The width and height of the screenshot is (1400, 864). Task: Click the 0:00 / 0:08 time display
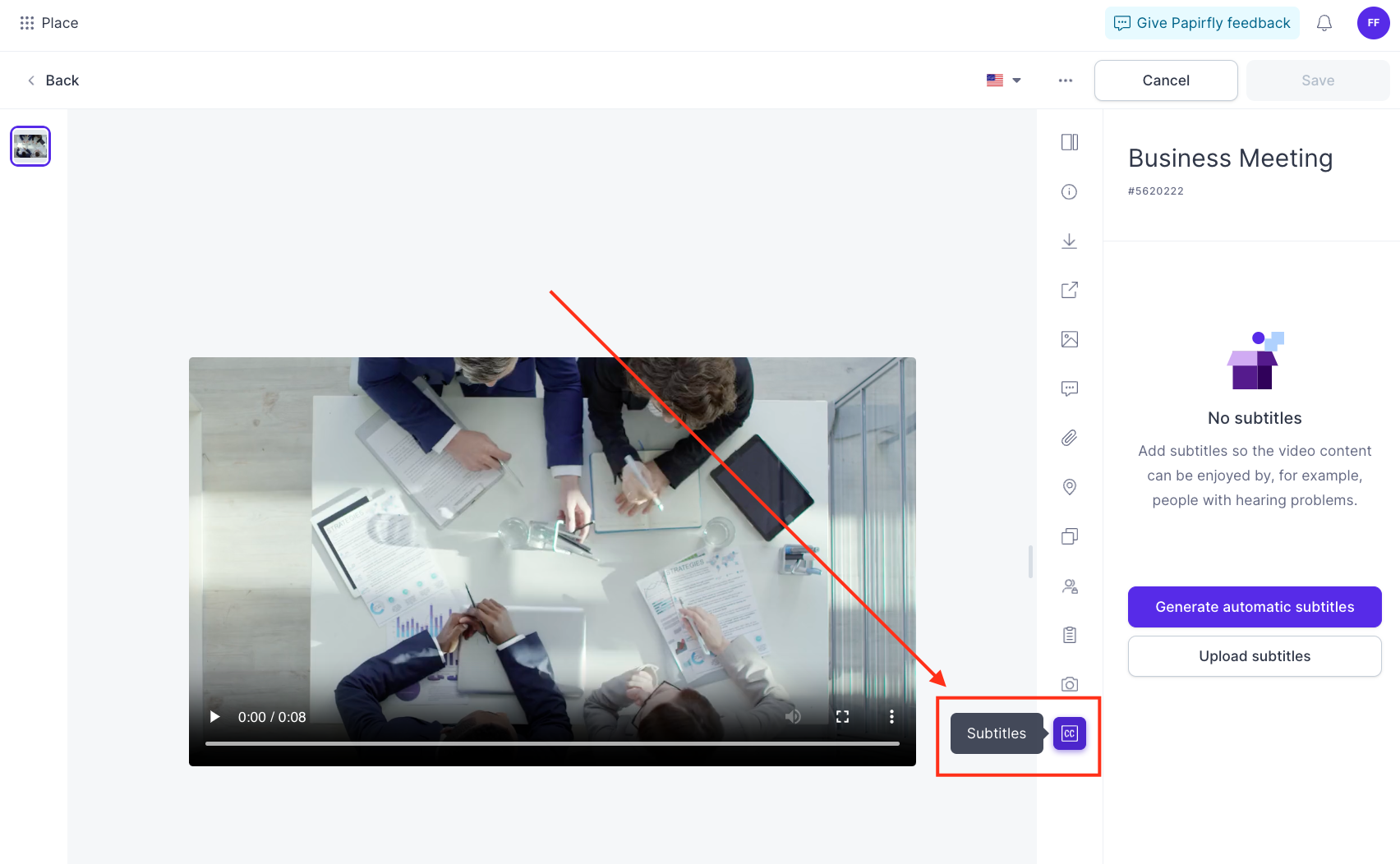tap(272, 717)
